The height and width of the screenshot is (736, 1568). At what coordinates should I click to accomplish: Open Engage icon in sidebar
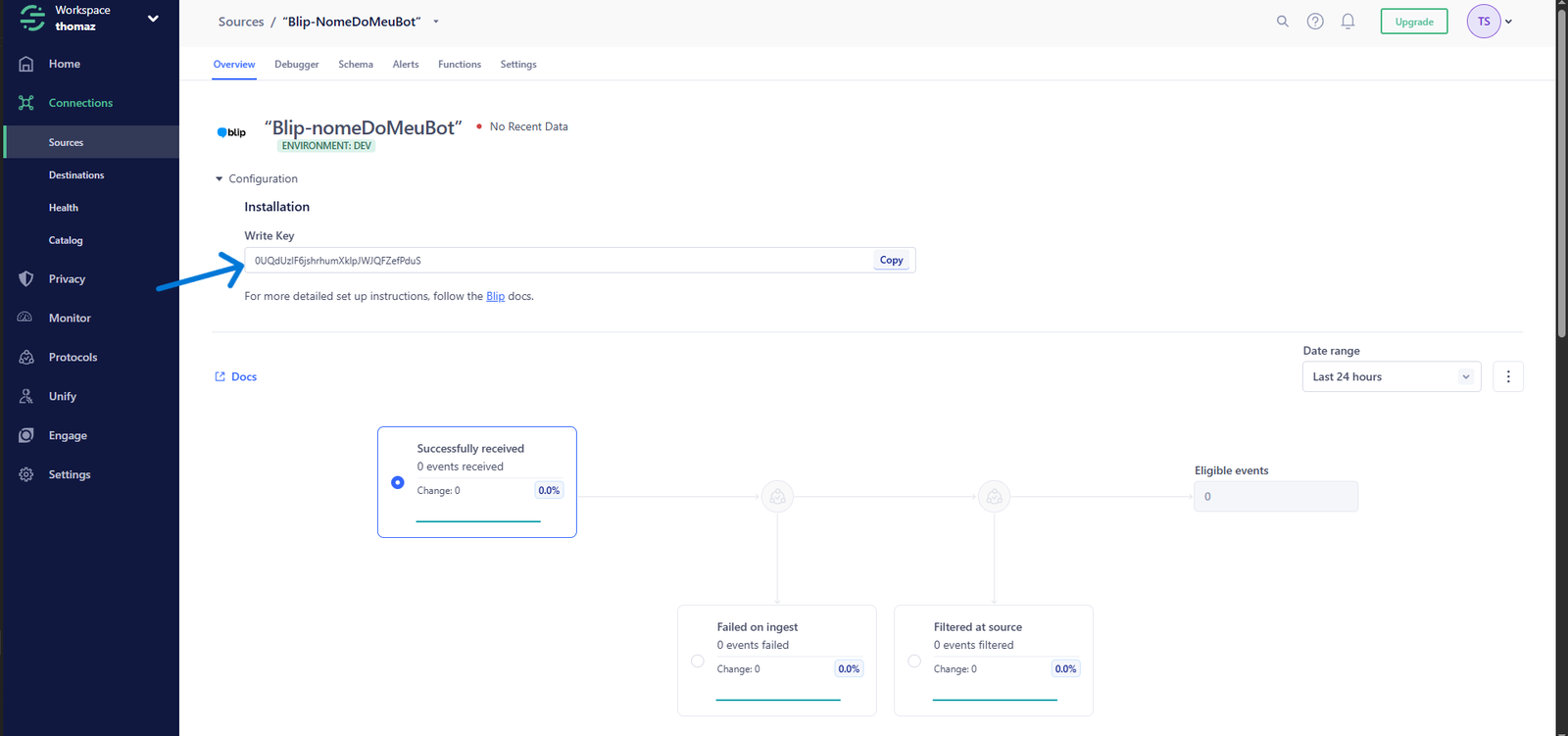26,435
